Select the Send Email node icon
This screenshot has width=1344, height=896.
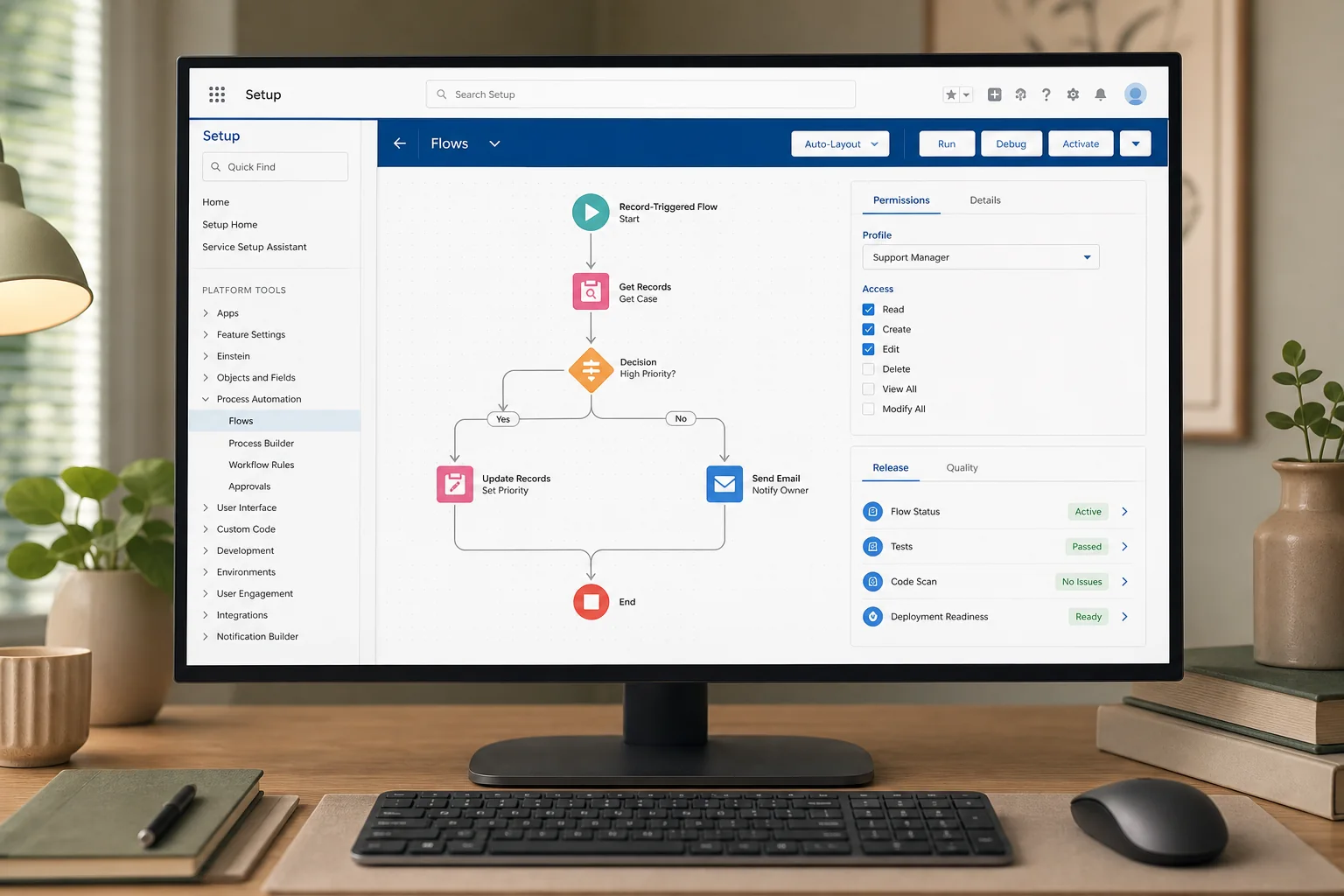pos(724,484)
